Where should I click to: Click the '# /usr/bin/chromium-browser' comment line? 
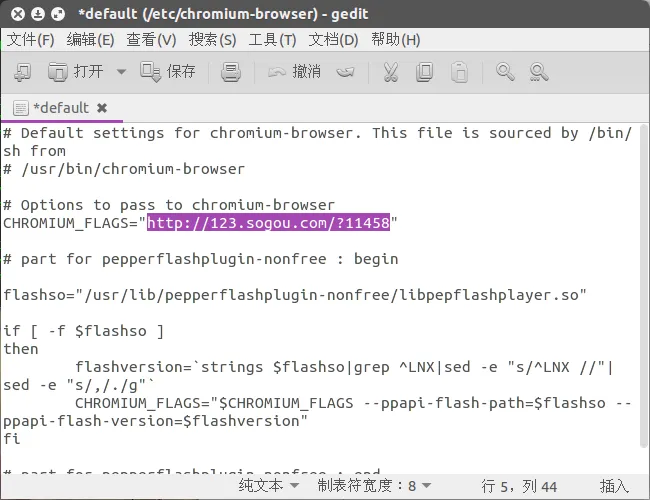click(x=124, y=169)
